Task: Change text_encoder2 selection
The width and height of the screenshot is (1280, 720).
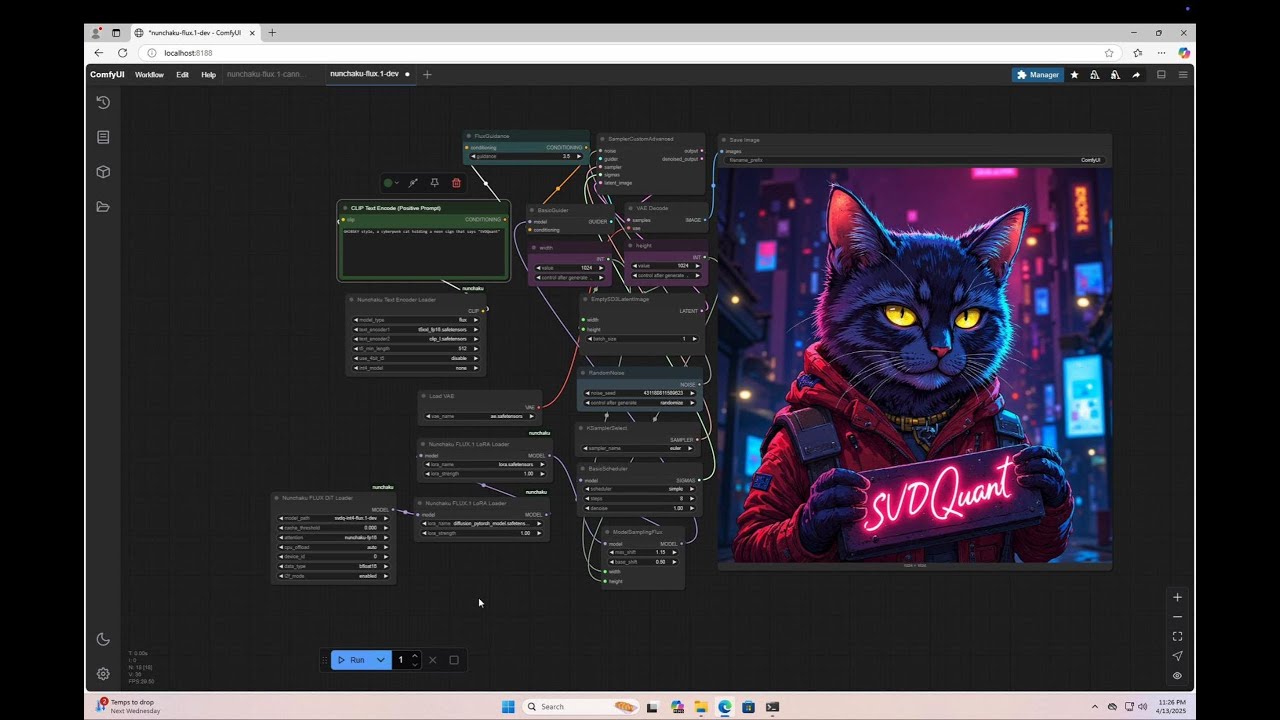Action: coord(416,339)
